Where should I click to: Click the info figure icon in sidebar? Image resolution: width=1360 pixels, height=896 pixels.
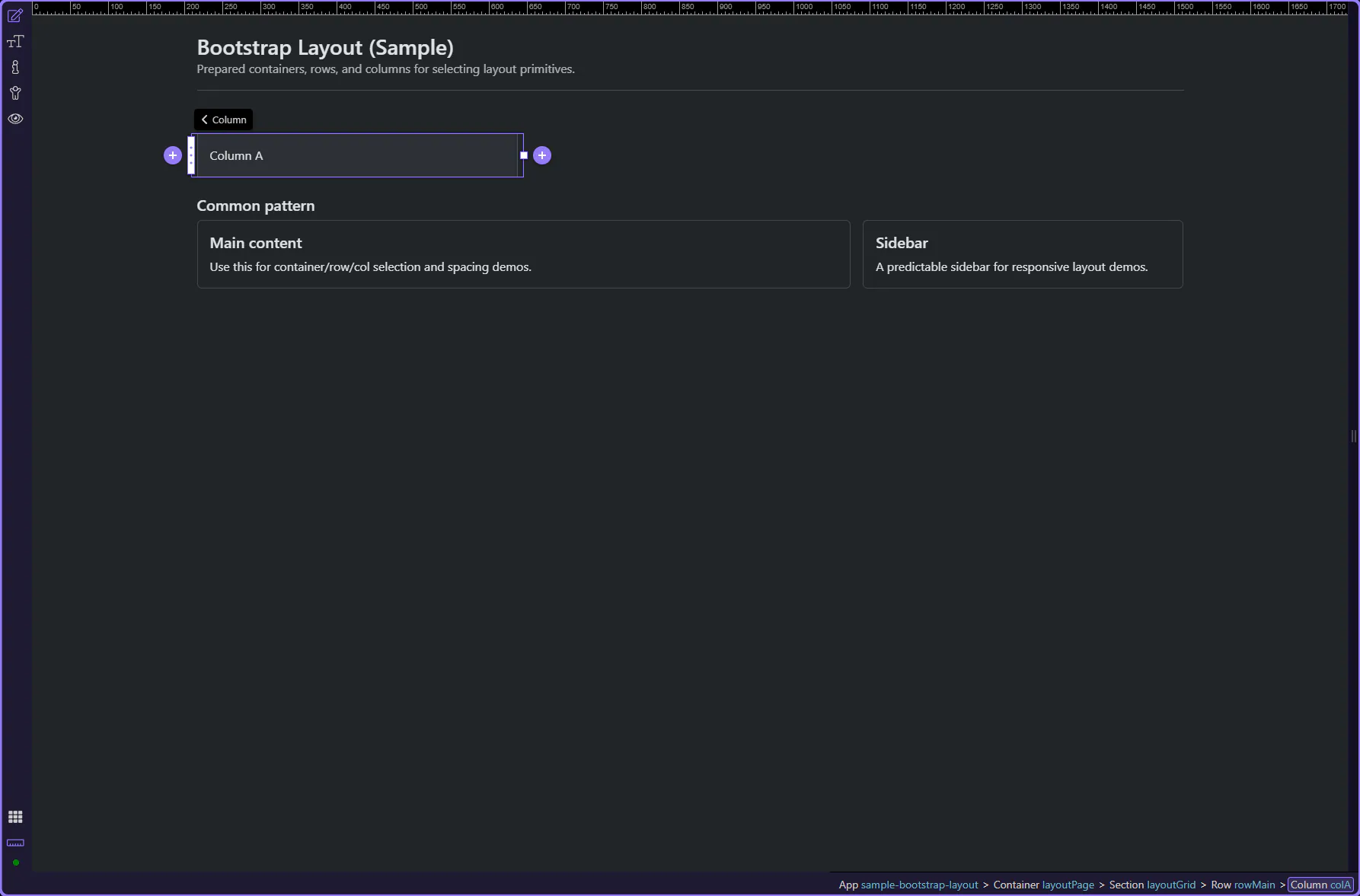pos(15,68)
